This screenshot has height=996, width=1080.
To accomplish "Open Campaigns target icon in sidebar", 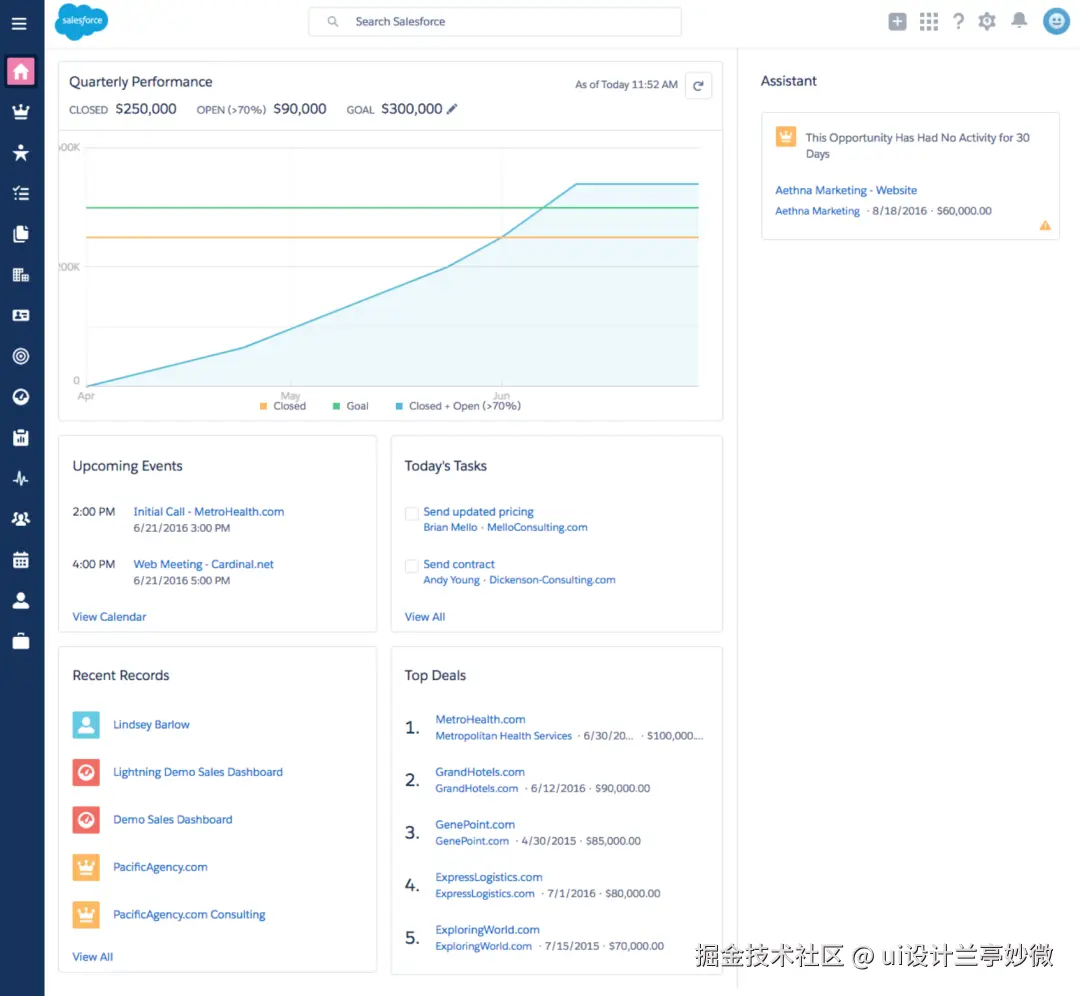I will coord(21,356).
